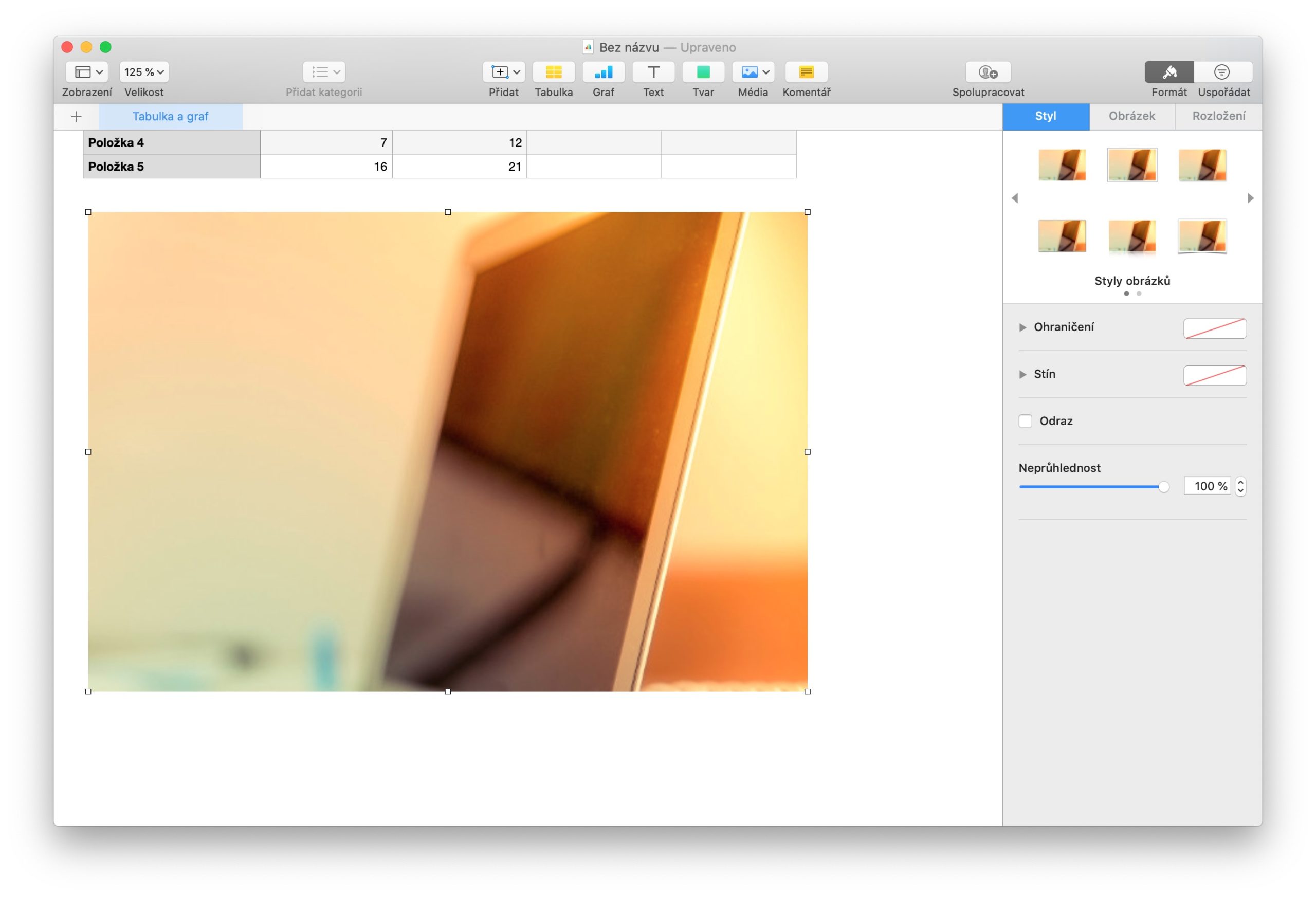Expand the Ohraničení border section
This screenshot has width=1316, height=897.
tap(1022, 327)
